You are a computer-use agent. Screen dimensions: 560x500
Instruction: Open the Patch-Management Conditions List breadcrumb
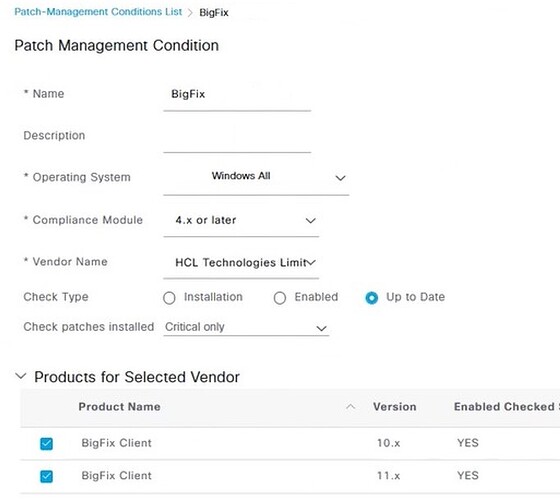pos(98,12)
